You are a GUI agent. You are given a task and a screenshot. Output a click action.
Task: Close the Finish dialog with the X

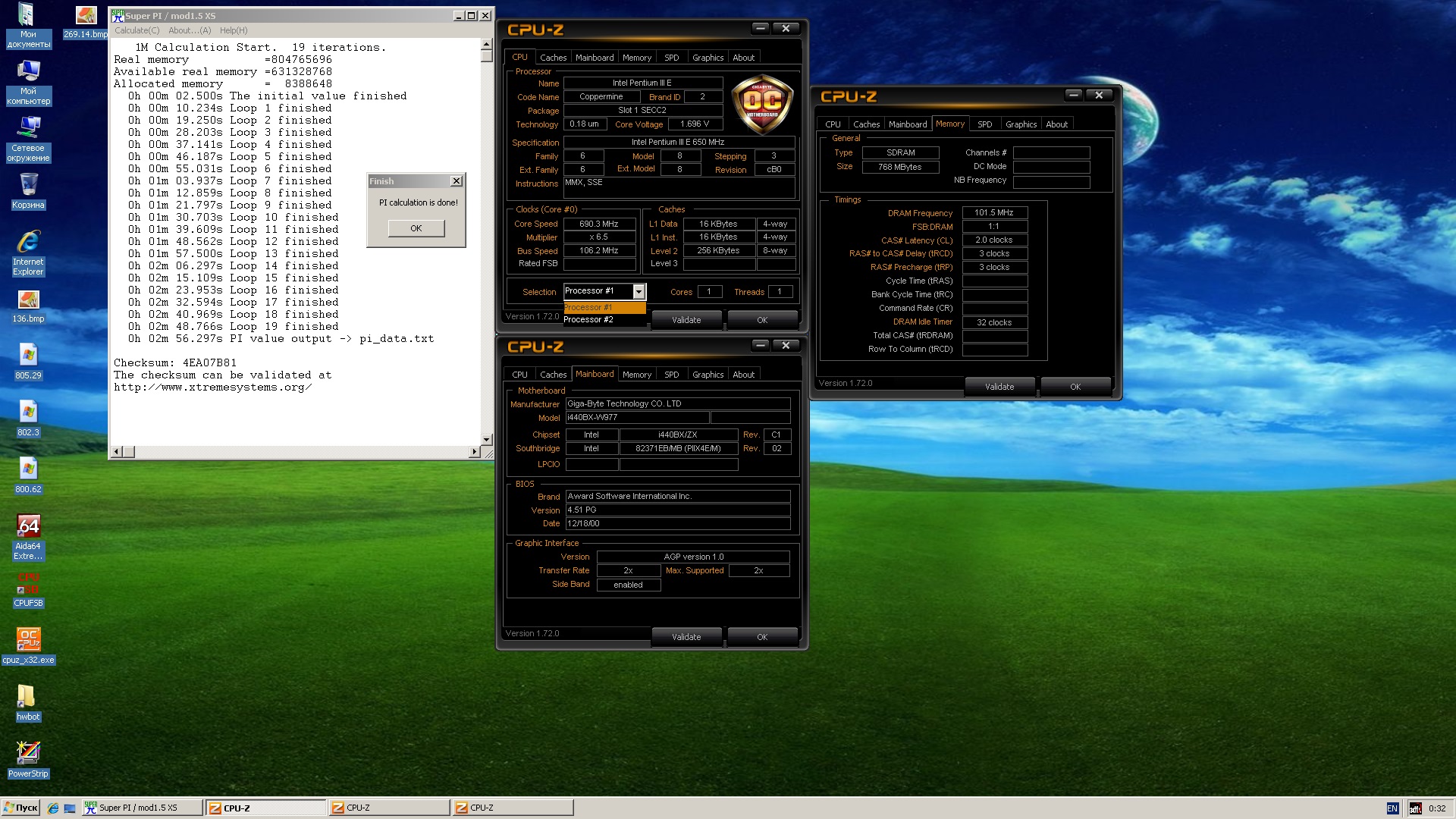[x=456, y=181]
